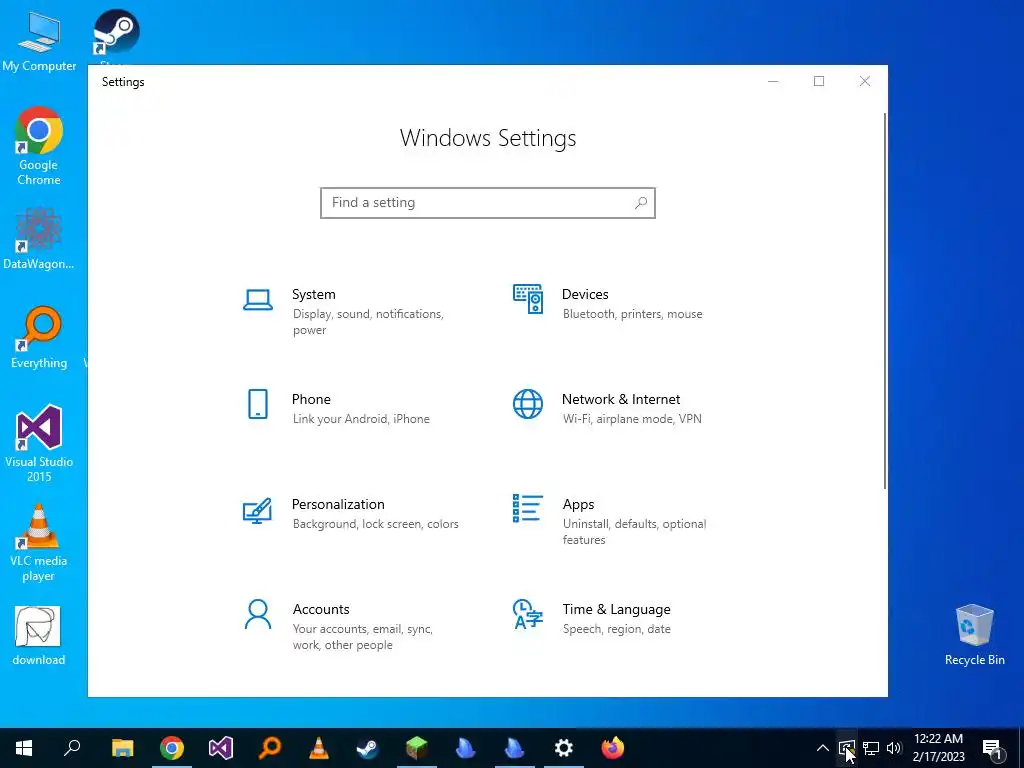Image resolution: width=1024 pixels, height=768 pixels.
Task: Open the Phone settings icon
Action: point(258,404)
